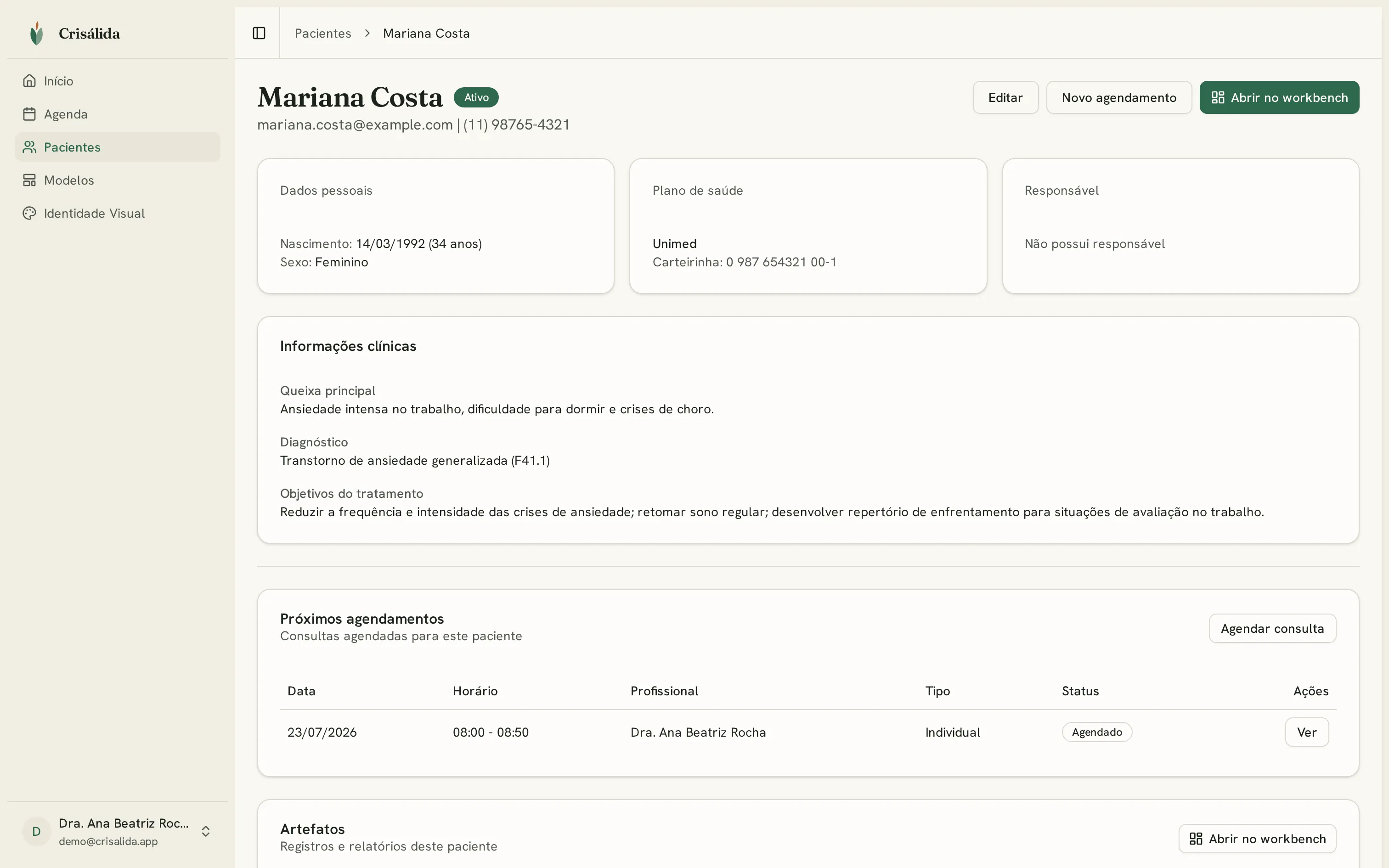Go back to Pacientes breadcrumb
Viewport: 1389px width, 868px height.
(322, 33)
